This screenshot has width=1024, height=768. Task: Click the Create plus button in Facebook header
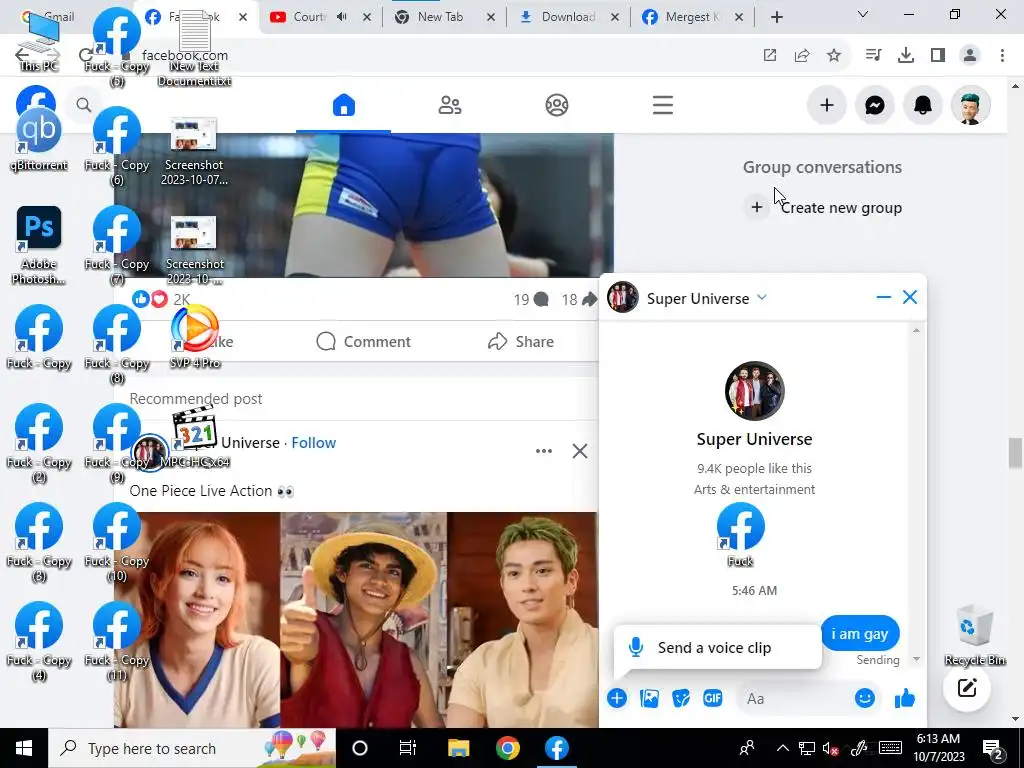coord(827,105)
